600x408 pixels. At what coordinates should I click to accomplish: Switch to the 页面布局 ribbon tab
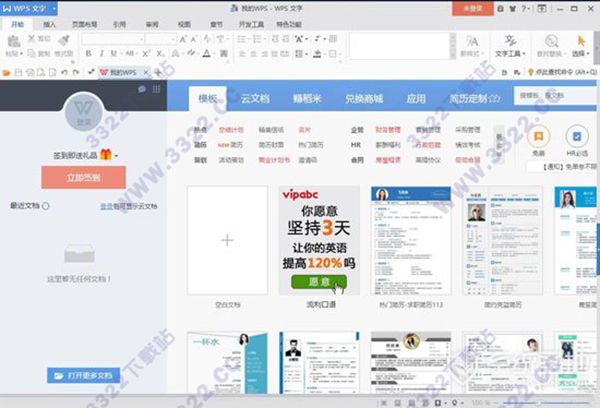tap(85, 24)
